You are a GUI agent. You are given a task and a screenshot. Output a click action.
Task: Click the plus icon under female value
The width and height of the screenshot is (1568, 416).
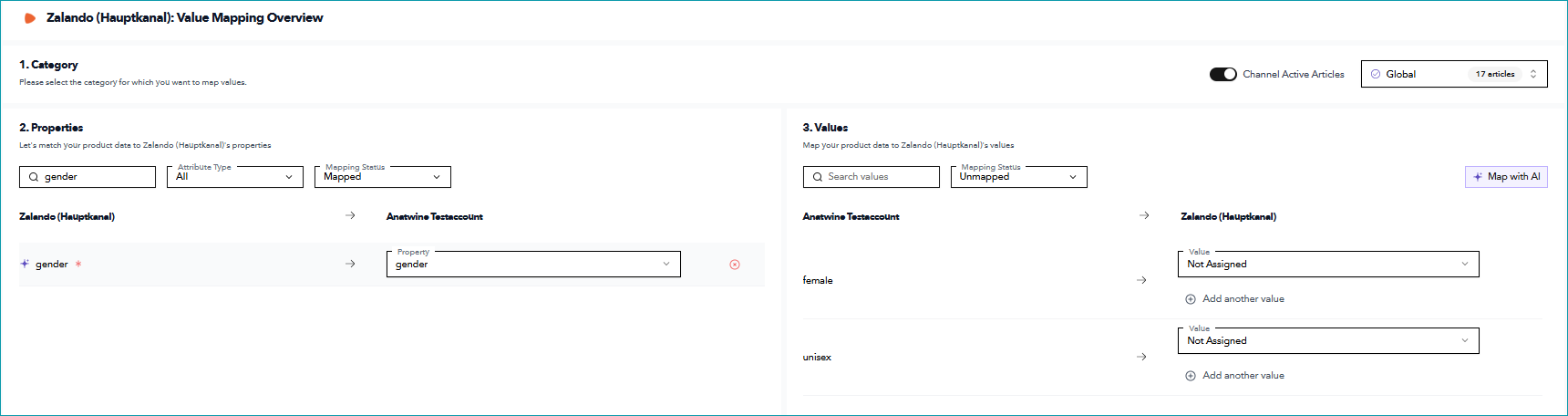[x=1191, y=299]
